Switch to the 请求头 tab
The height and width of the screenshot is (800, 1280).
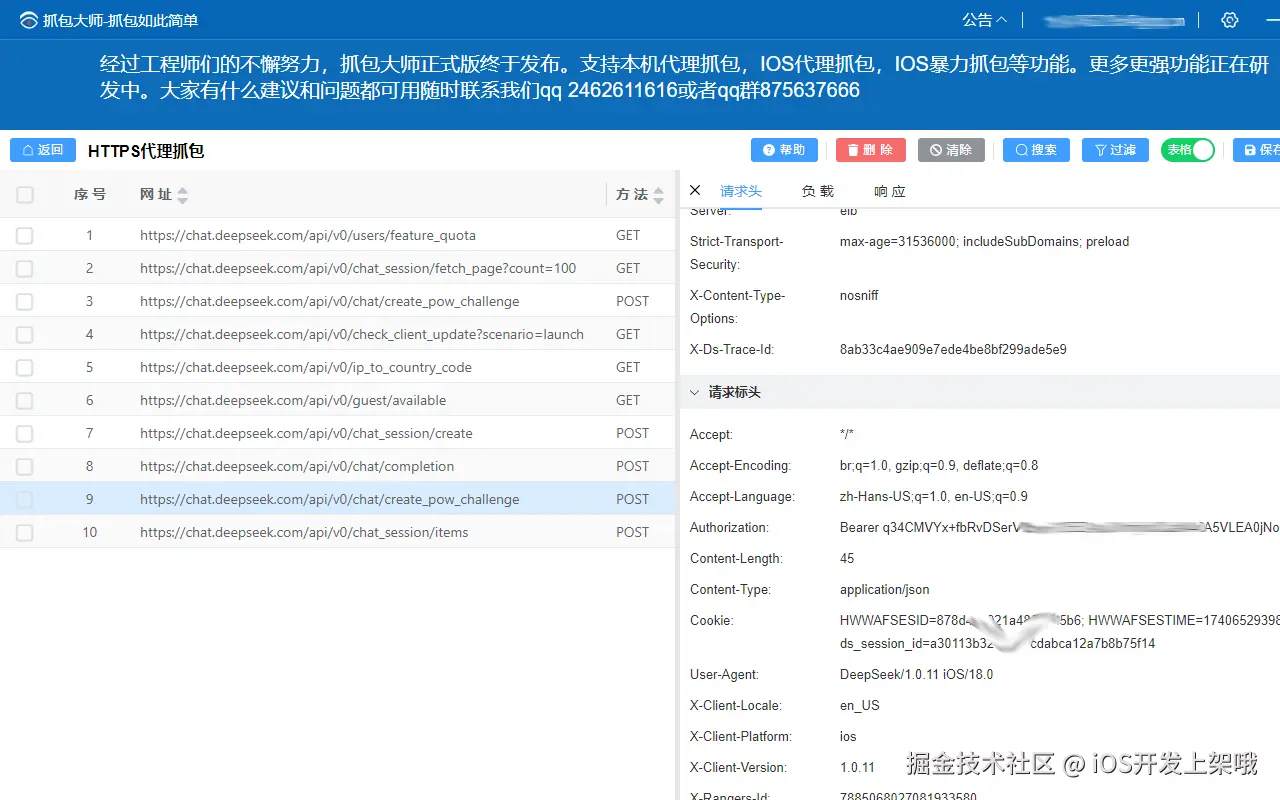click(741, 191)
